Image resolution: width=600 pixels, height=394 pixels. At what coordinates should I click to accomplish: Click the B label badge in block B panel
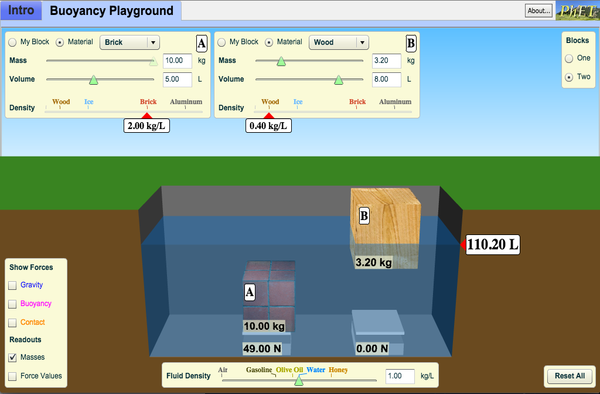pyautogui.click(x=411, y=44)
